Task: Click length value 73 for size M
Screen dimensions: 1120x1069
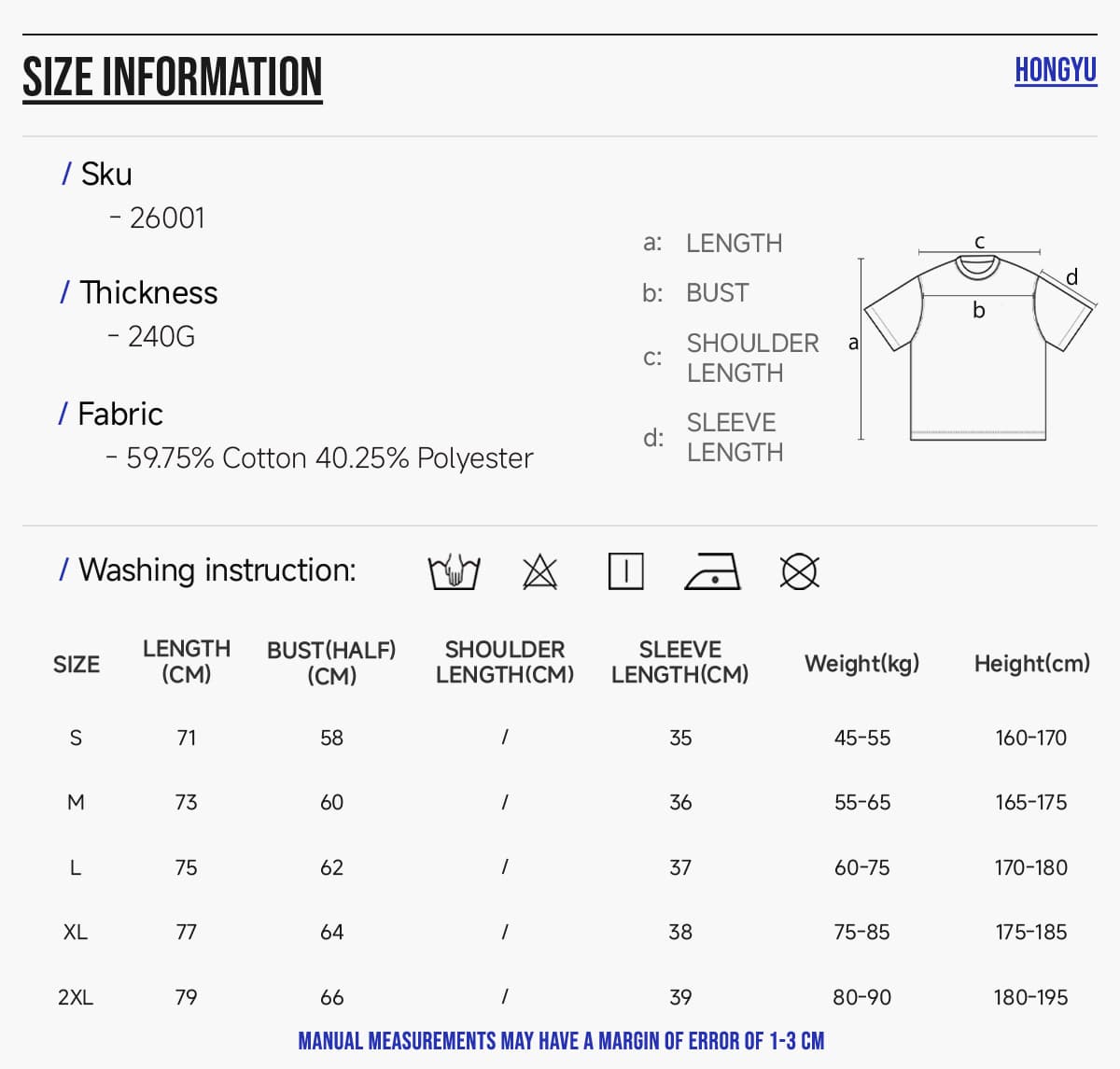Action: click(x=187, y=802)
